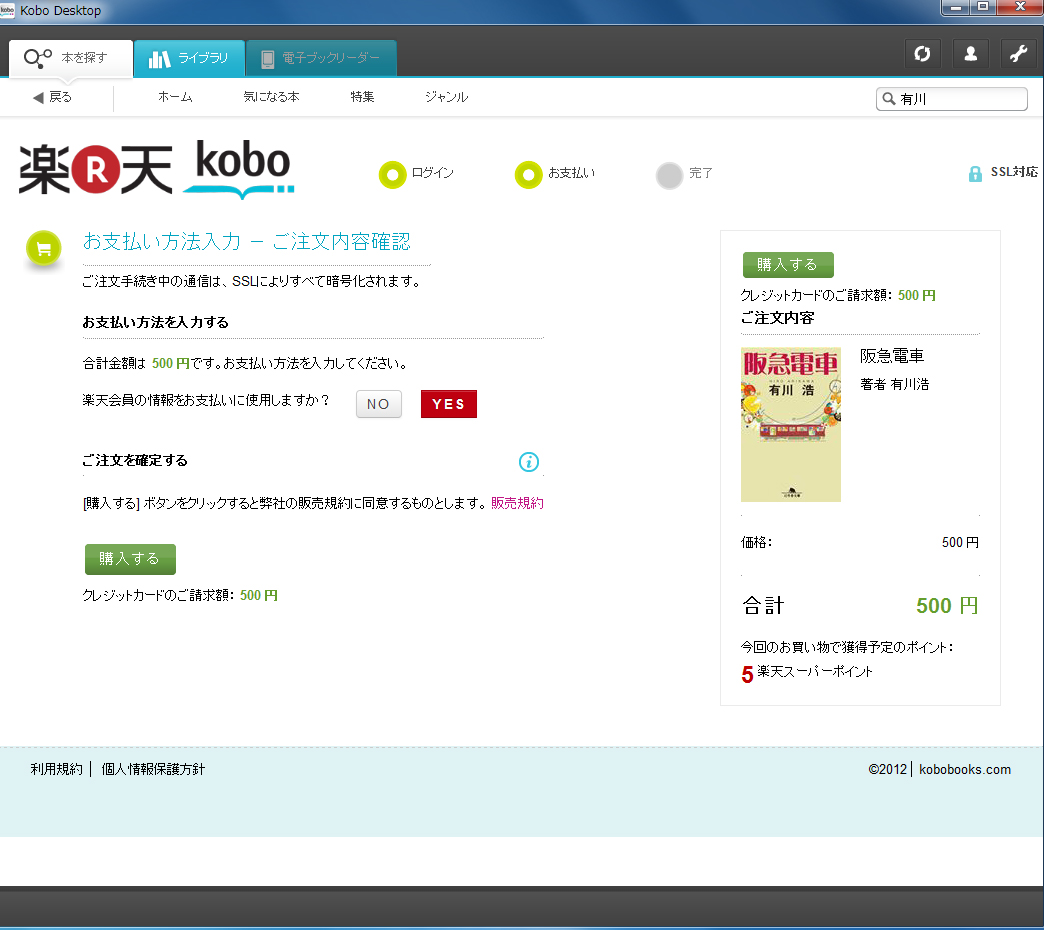Click the sync refresh icon
The image size is (1044, 930).
[922, 54]
